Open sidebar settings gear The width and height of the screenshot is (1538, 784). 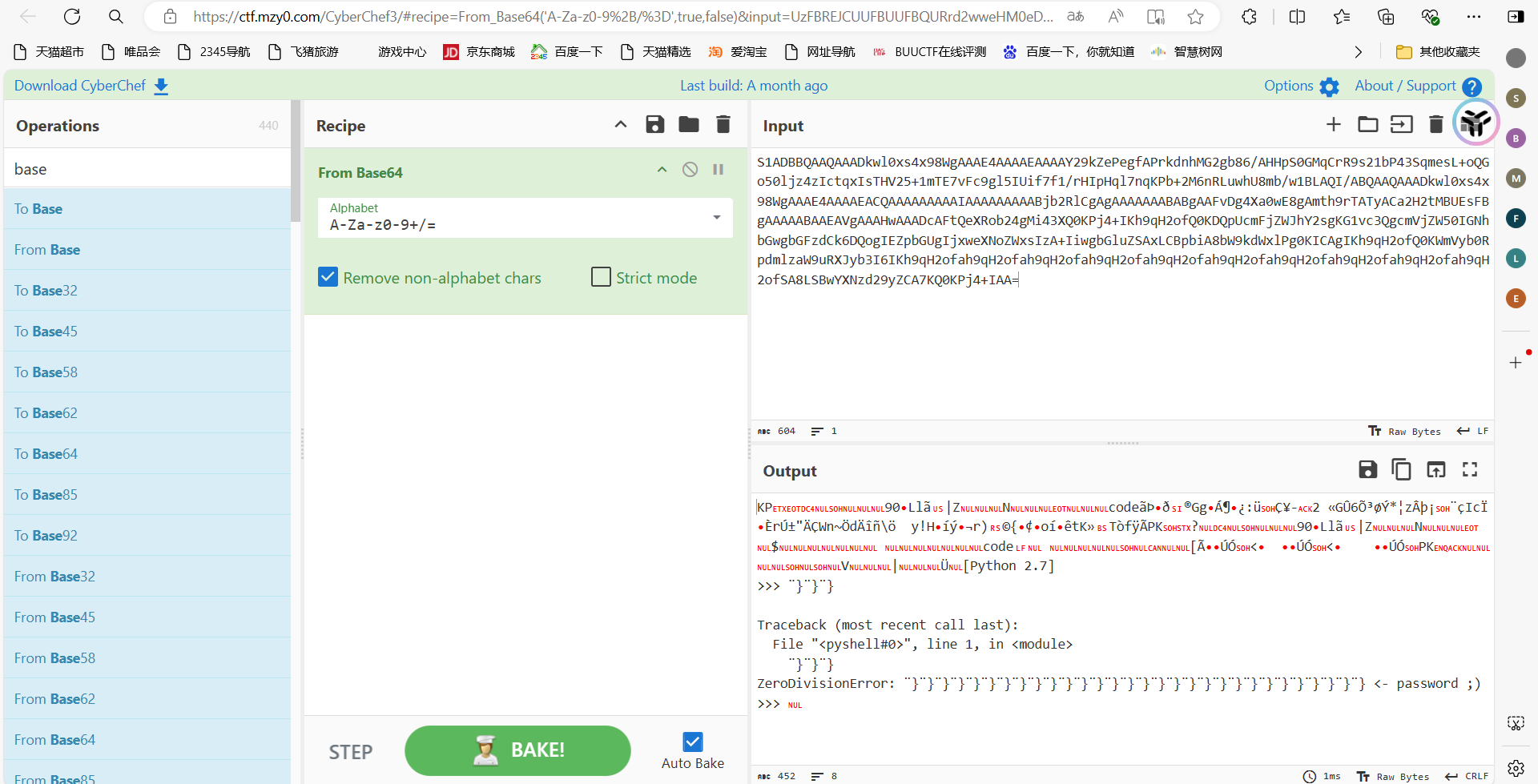click(1516, 768)
